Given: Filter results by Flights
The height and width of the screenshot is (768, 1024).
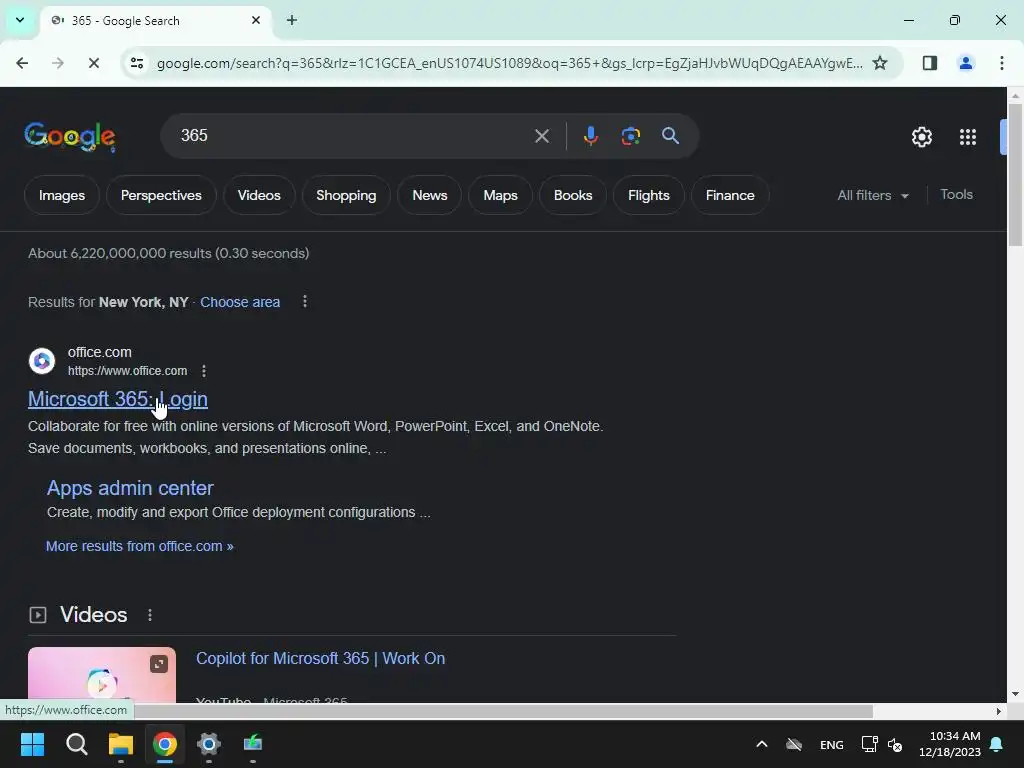Looking at the screenshot, I should [648, 195].
